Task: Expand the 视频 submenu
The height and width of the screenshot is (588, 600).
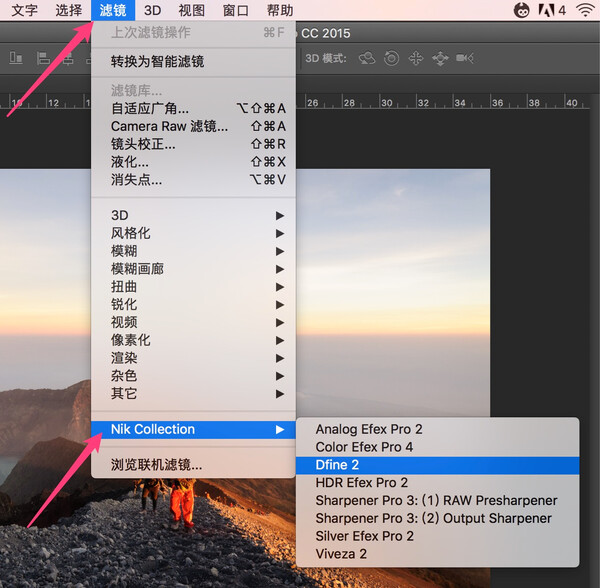Action: click(193, 323)
